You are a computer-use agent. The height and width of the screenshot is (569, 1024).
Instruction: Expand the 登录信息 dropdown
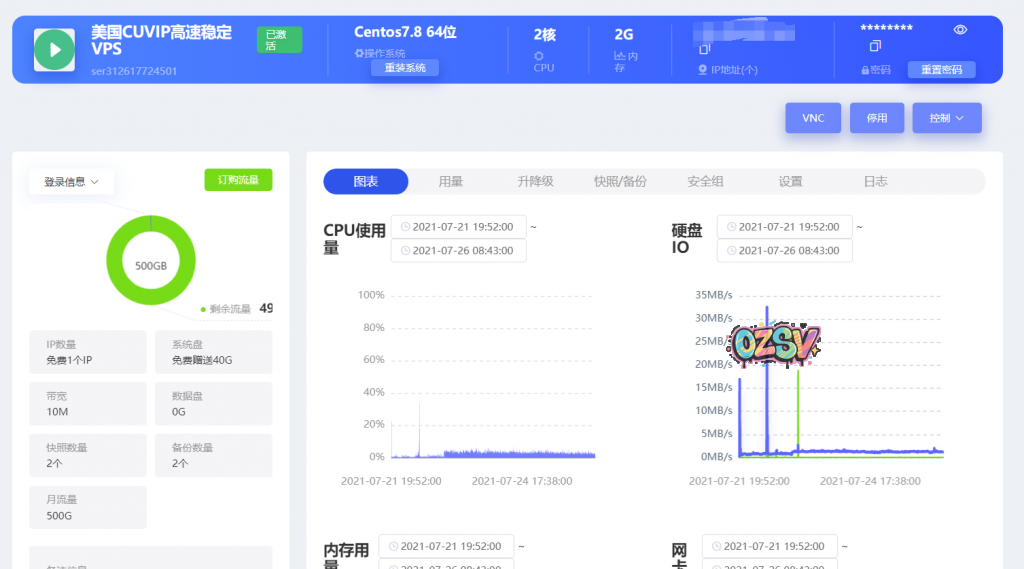[71, 182]
